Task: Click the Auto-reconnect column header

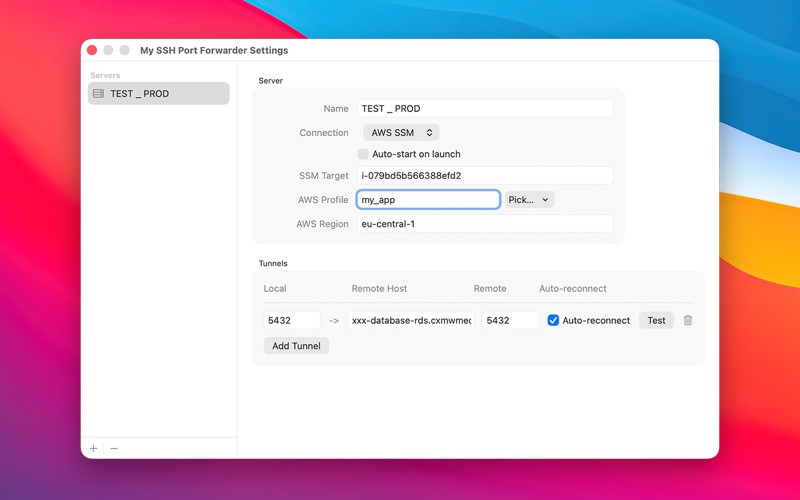Action: 572,289
